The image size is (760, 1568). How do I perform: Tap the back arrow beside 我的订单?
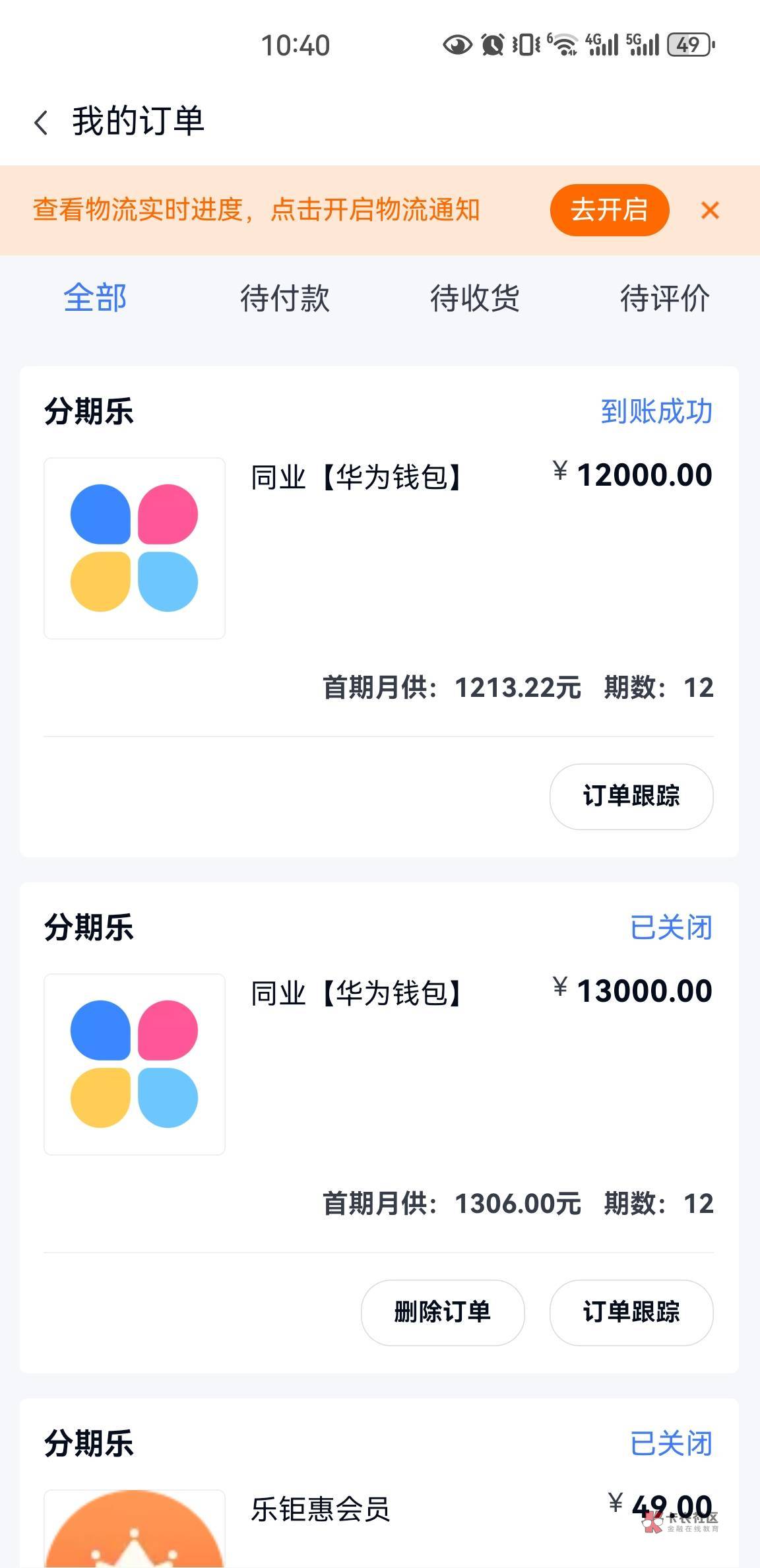point(41,123)
